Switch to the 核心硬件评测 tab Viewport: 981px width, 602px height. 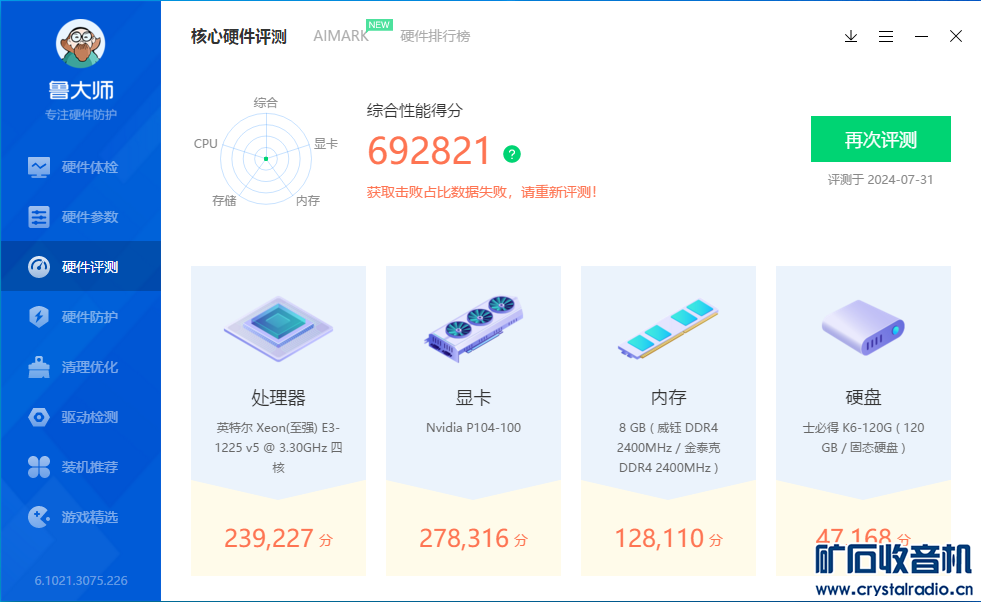click(x=238, y=36)
